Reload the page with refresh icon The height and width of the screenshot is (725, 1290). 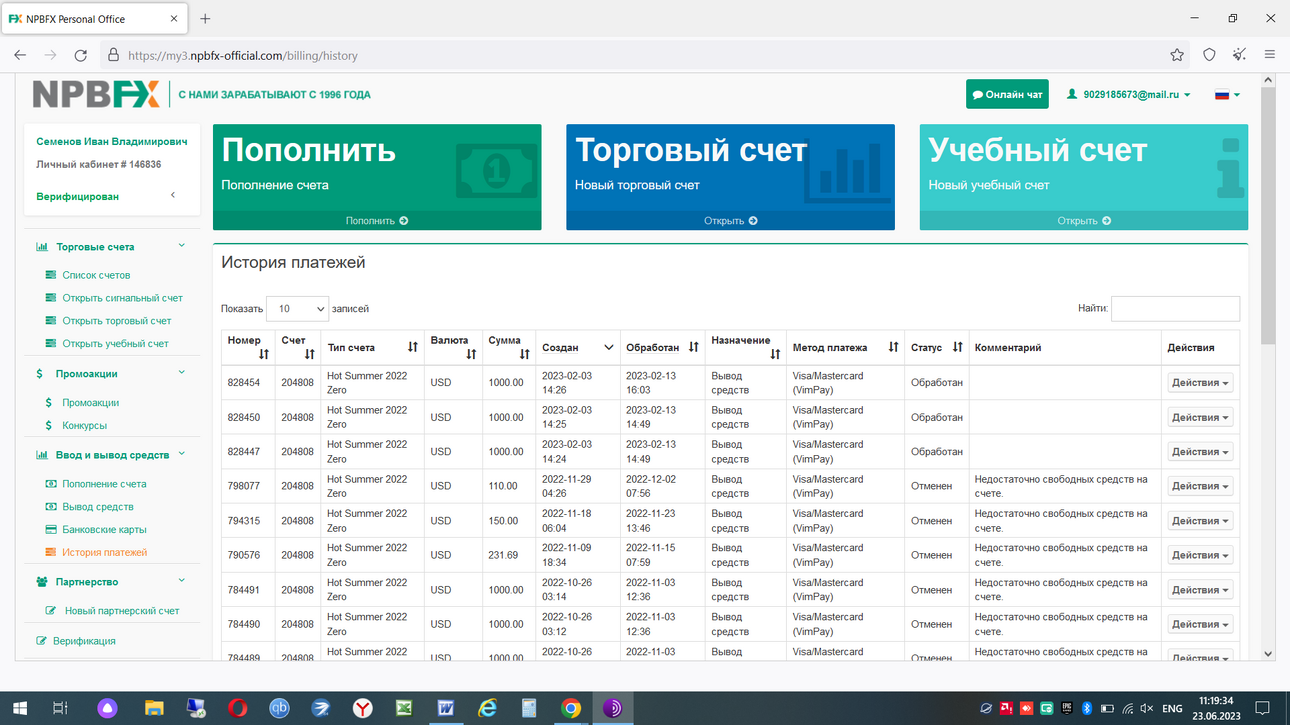point(81,55)
